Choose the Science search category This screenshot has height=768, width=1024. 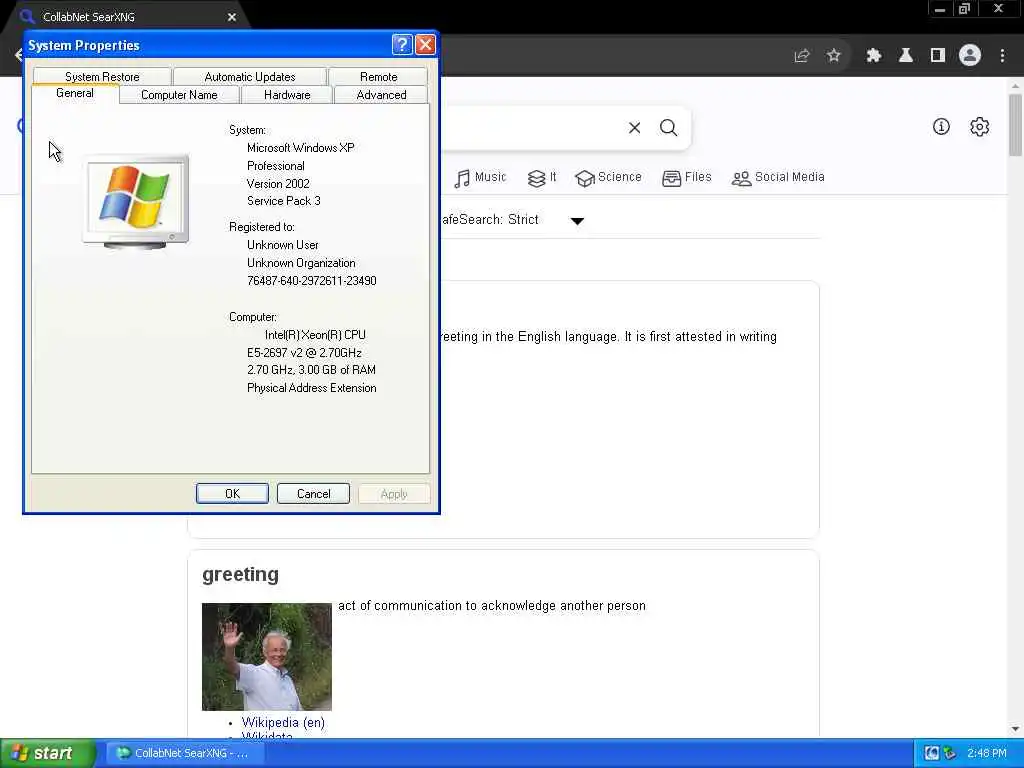(608, 177)
